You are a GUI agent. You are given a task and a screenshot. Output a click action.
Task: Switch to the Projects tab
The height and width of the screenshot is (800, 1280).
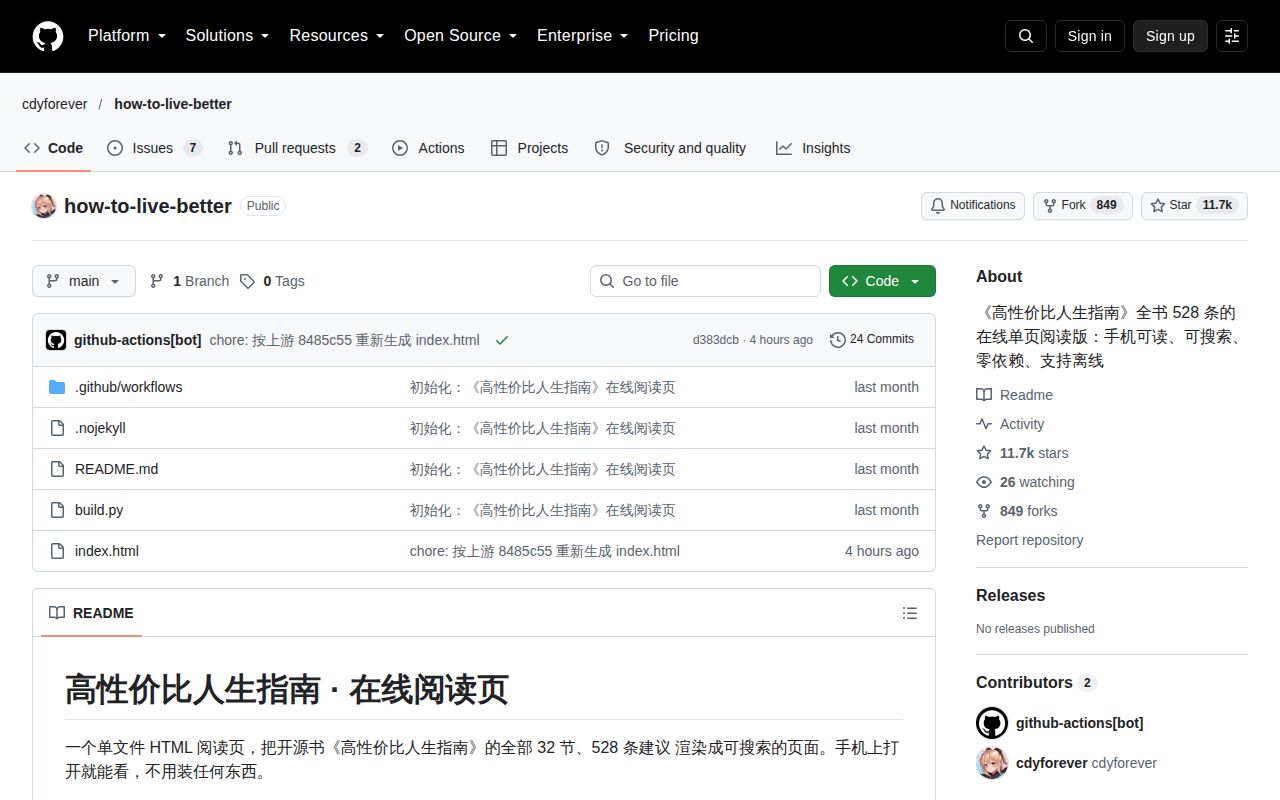pyautogui.click(x=529, y=148)
